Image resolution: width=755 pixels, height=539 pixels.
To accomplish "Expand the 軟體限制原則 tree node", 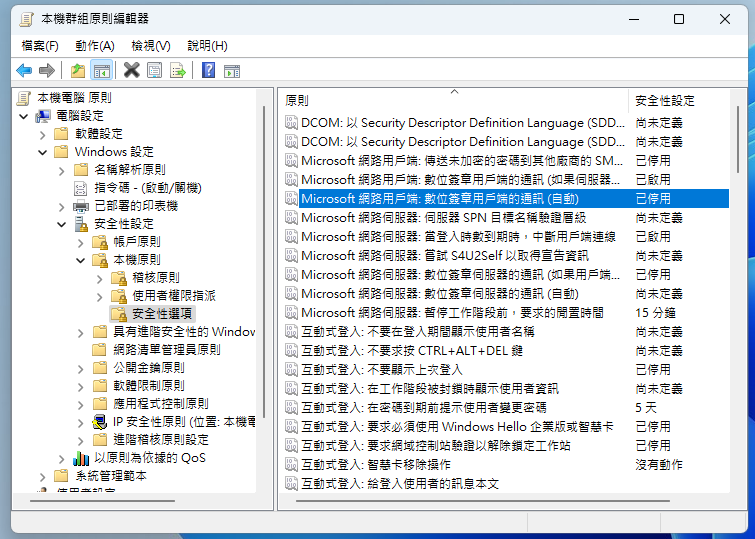I will 80,387.
